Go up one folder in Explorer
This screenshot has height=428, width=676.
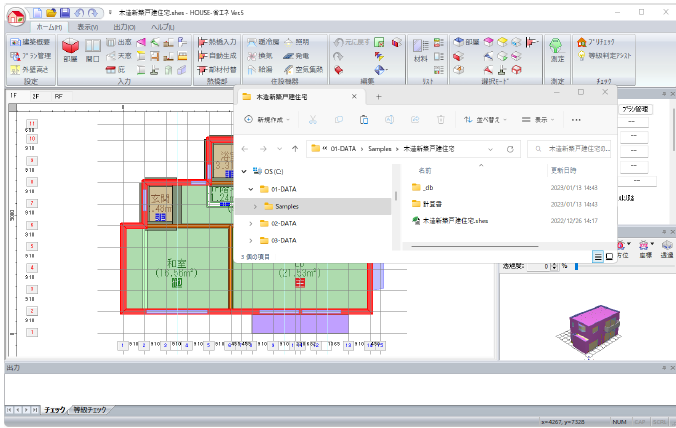coord(295,149)
